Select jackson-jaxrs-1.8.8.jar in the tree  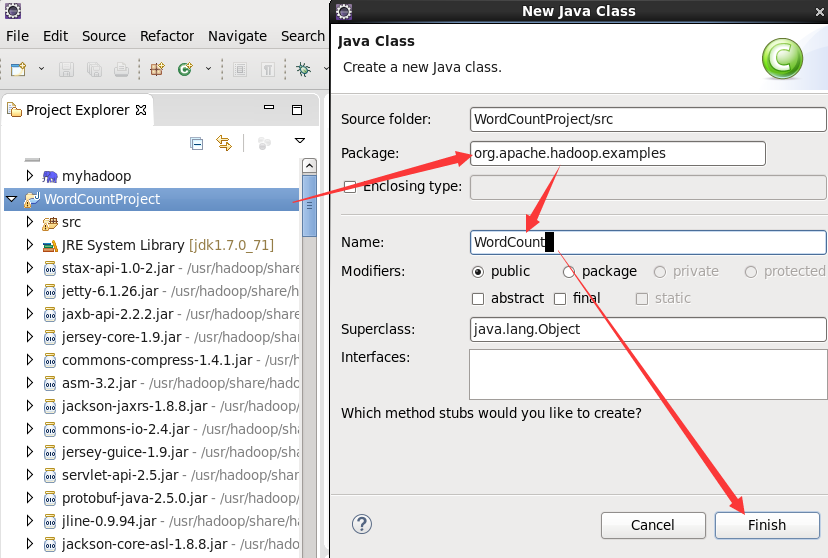point(134,406)
